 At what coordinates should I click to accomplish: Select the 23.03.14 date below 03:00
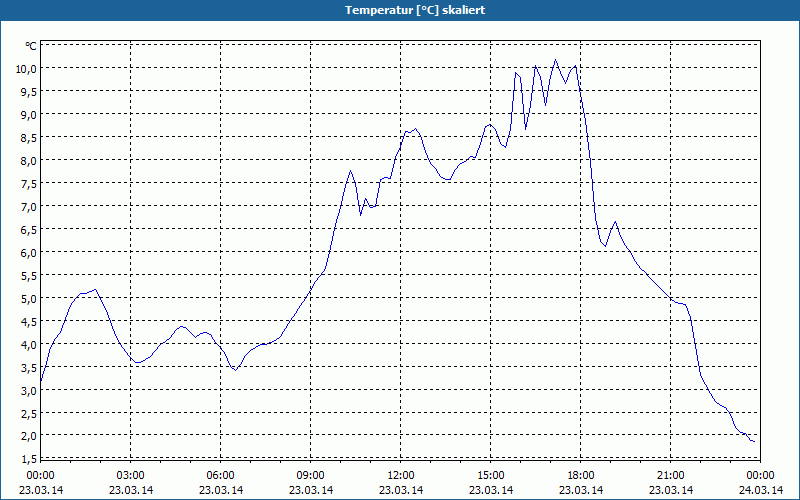pos(131,490)
